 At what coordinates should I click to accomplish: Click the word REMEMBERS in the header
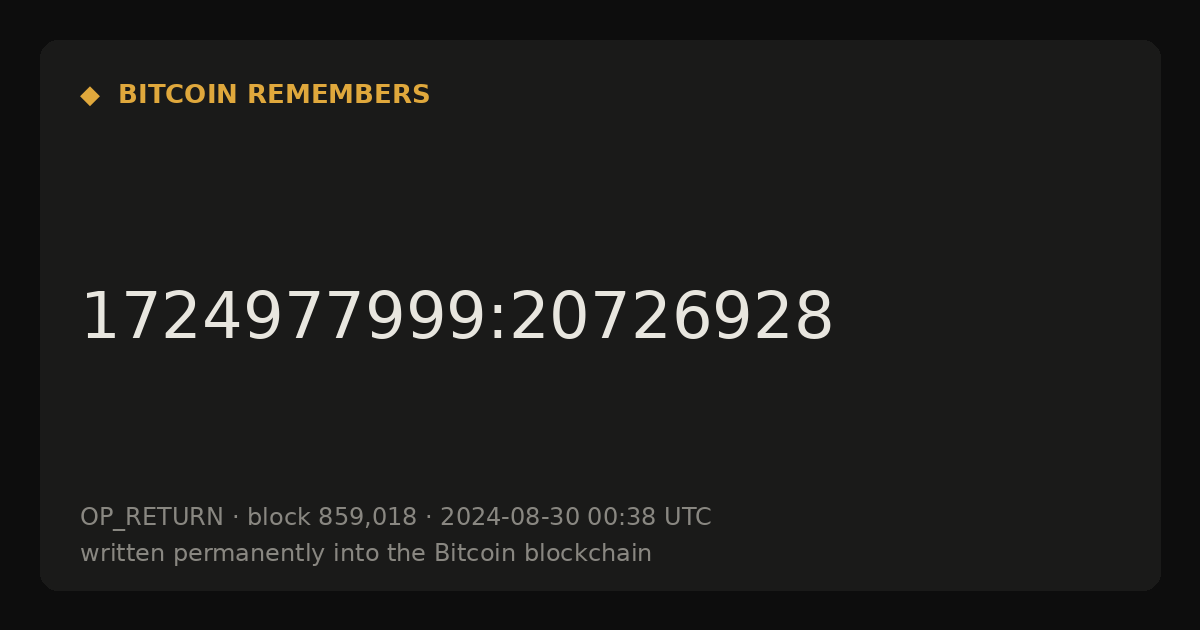338,95
